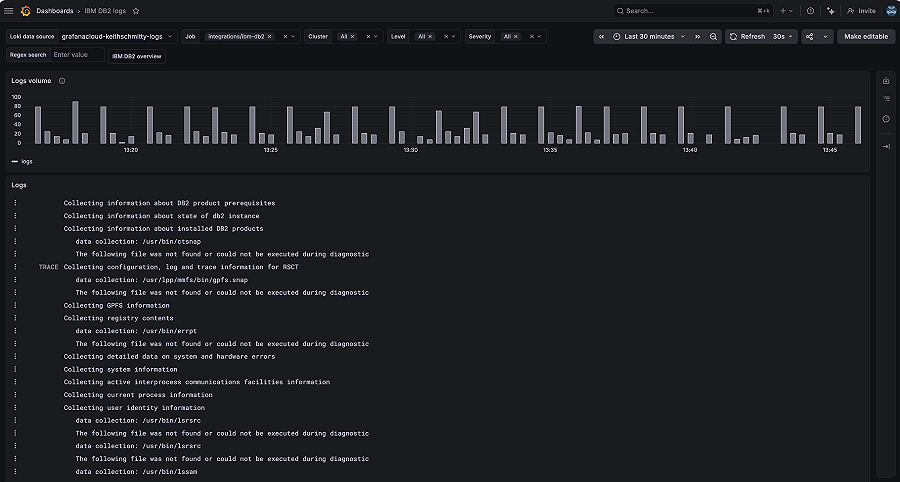Select 'Collecting information about DB2 product prerequisites' line
Image resolution: width=900 pixels, height=482 pixels.
pos(169,203)
